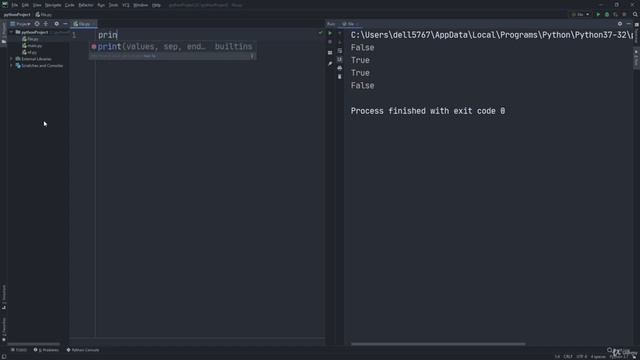The image size is (640, 360).
Task: Open the Window menu
Action: [141, 5]
